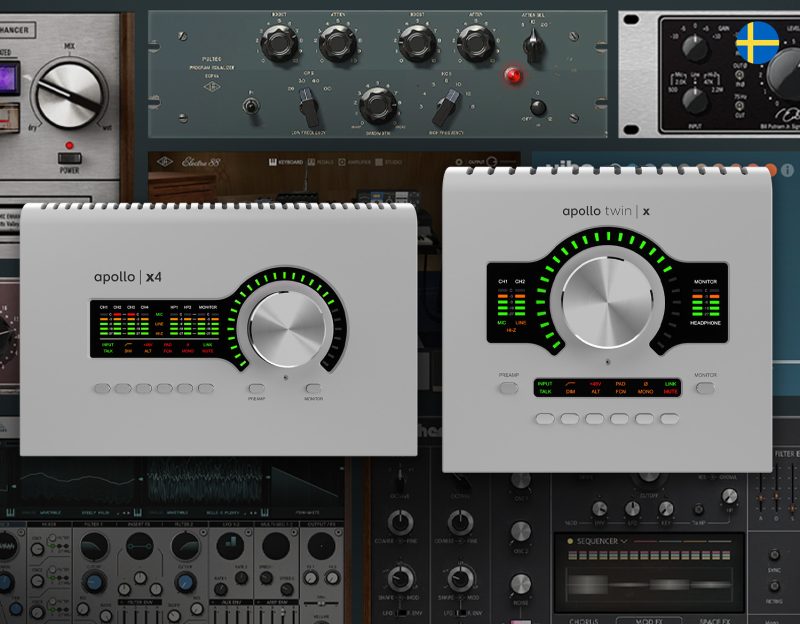Select the MOD FX tab
This screenshot has height=624, width=800.
[x=648, y=620]
